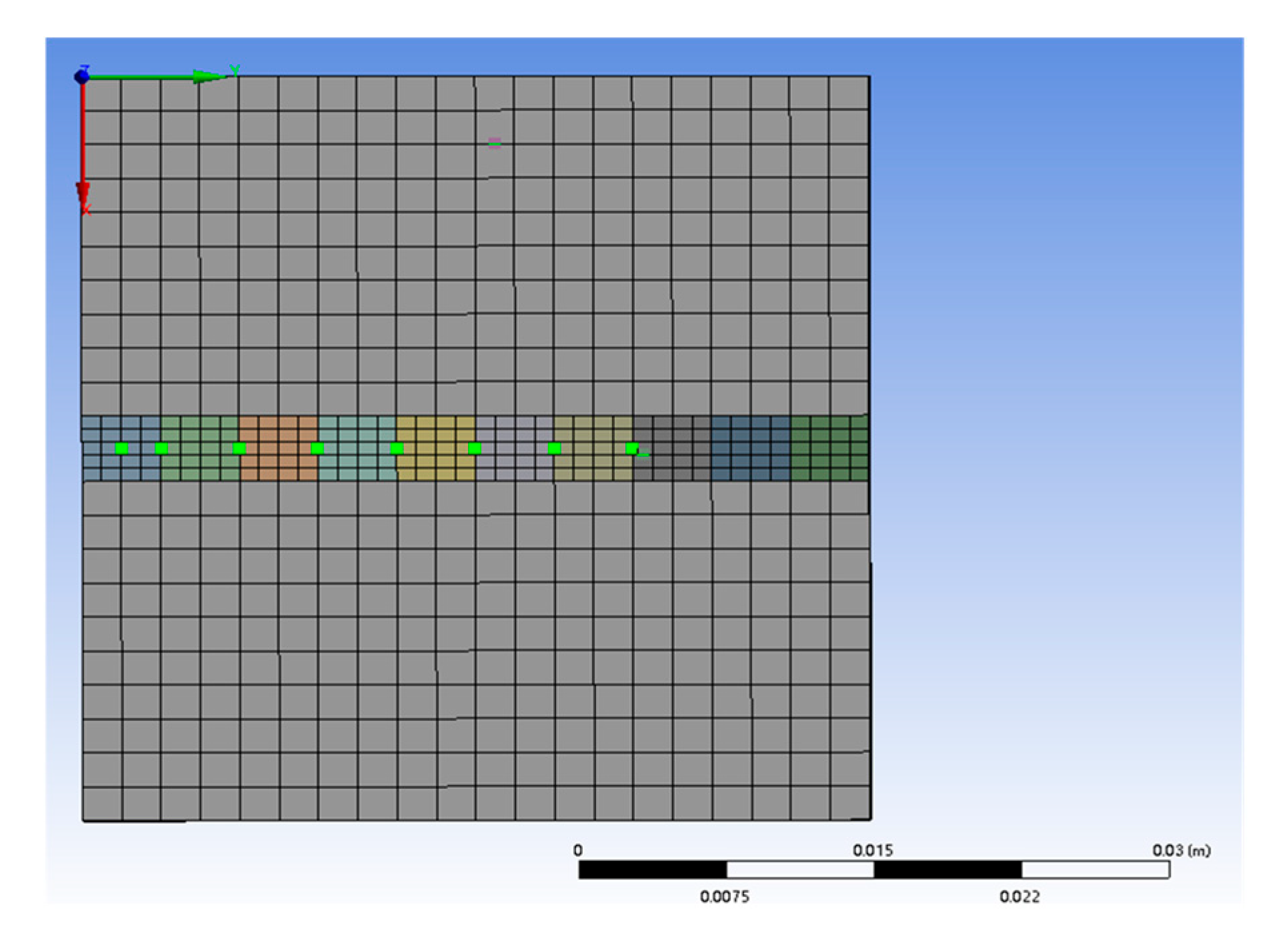Screen dimensions: 1288x941
Task: Select the green marker in the orange segment
Action: [x=239, y=448]
